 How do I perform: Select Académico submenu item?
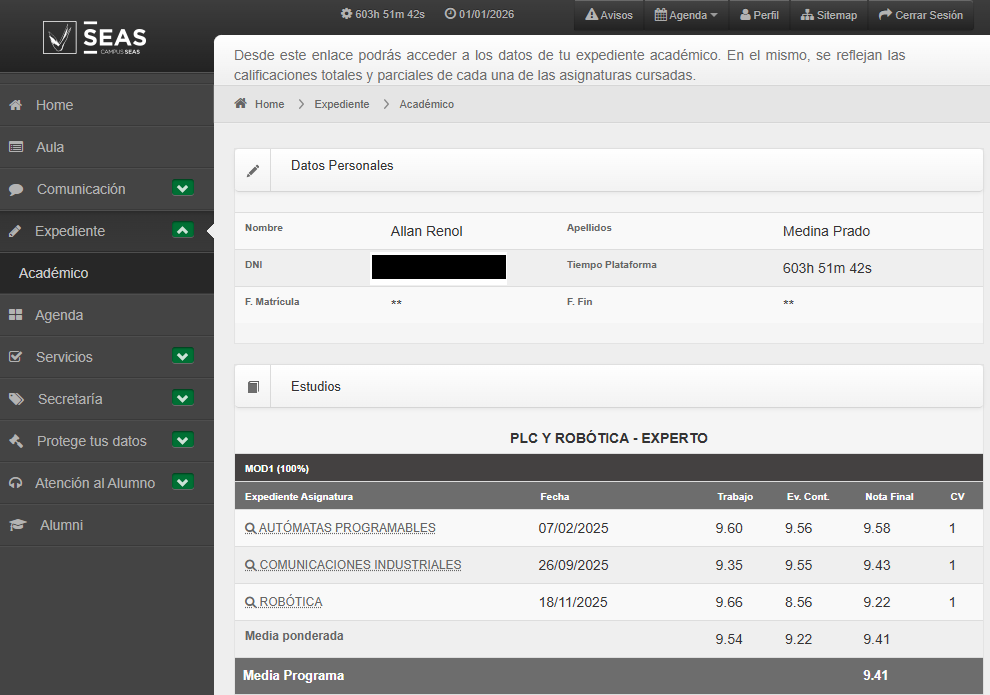[x=54, y=273]
